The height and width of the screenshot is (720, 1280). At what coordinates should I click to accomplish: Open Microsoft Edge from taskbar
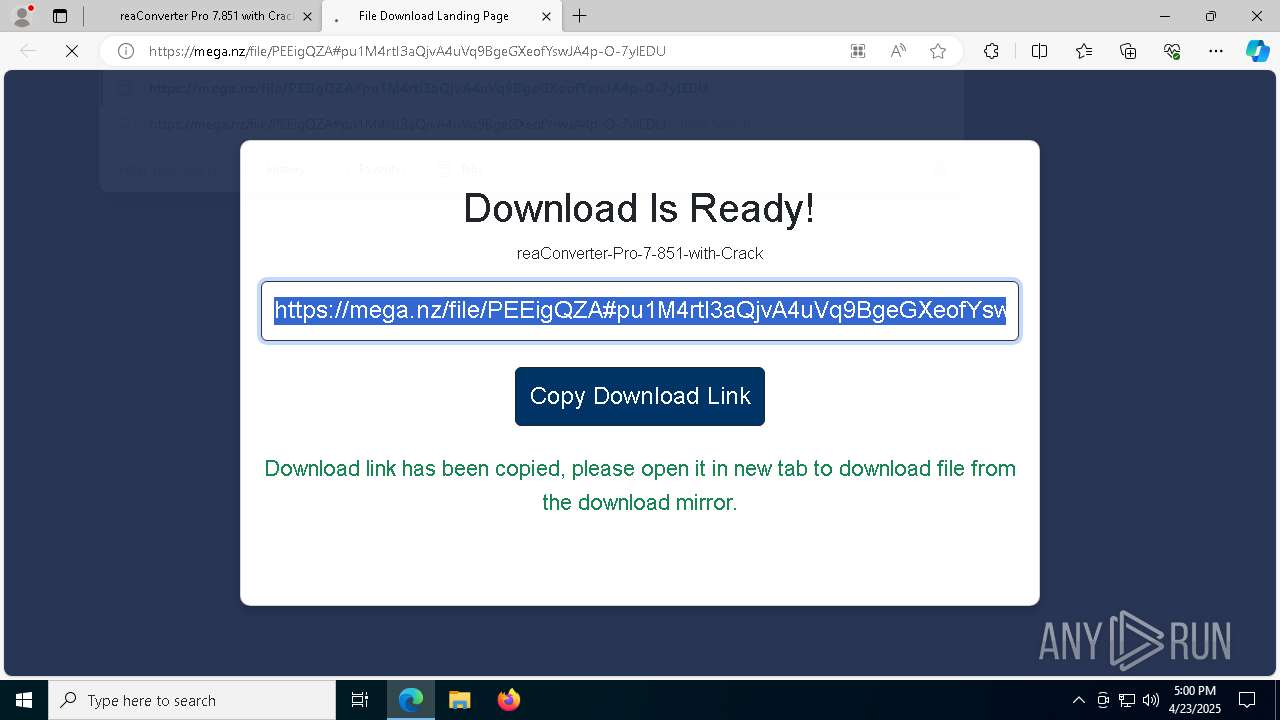tap(411, 700)
